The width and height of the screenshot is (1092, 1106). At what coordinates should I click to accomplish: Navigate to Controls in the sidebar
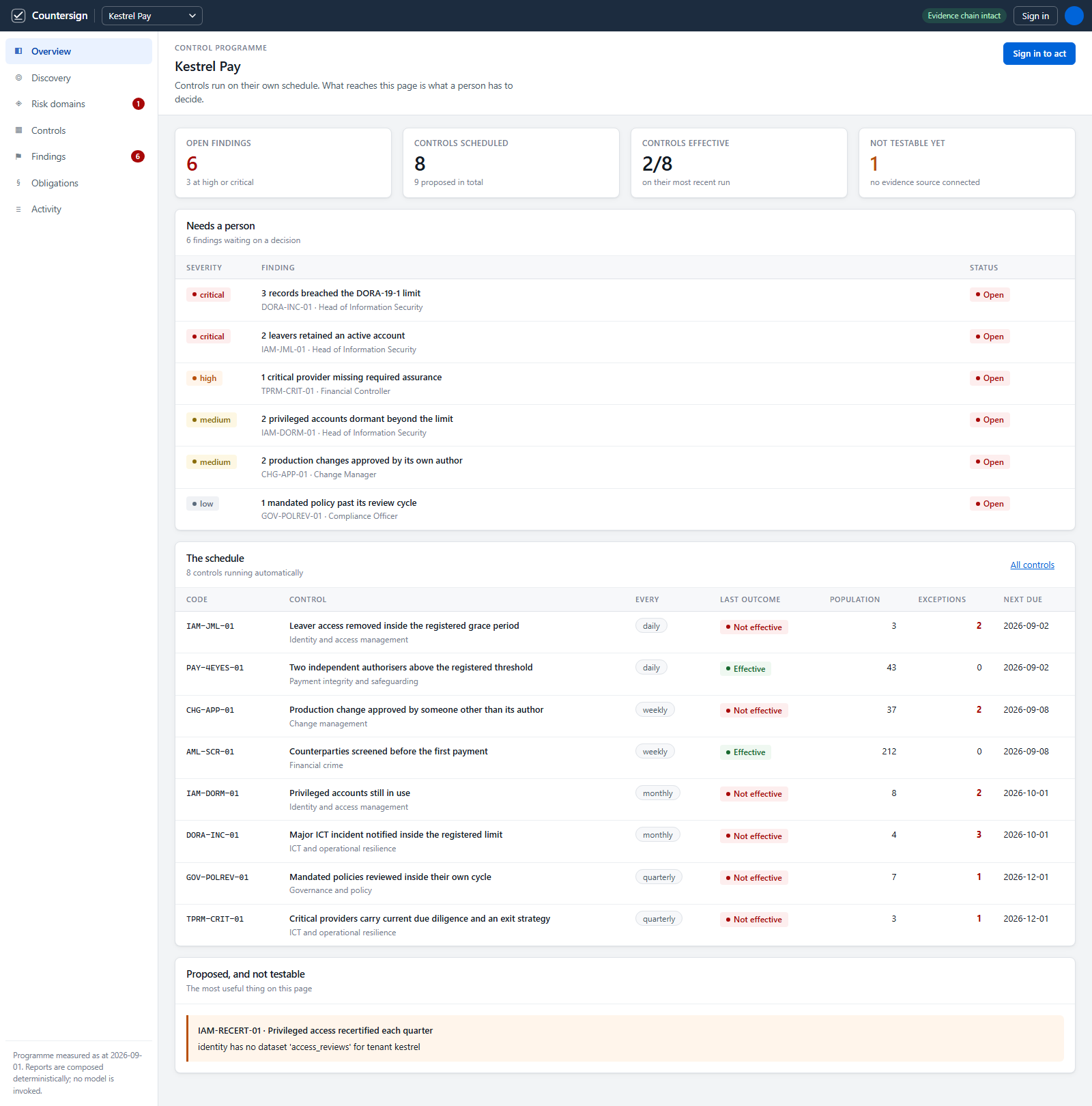coord(79,130)
